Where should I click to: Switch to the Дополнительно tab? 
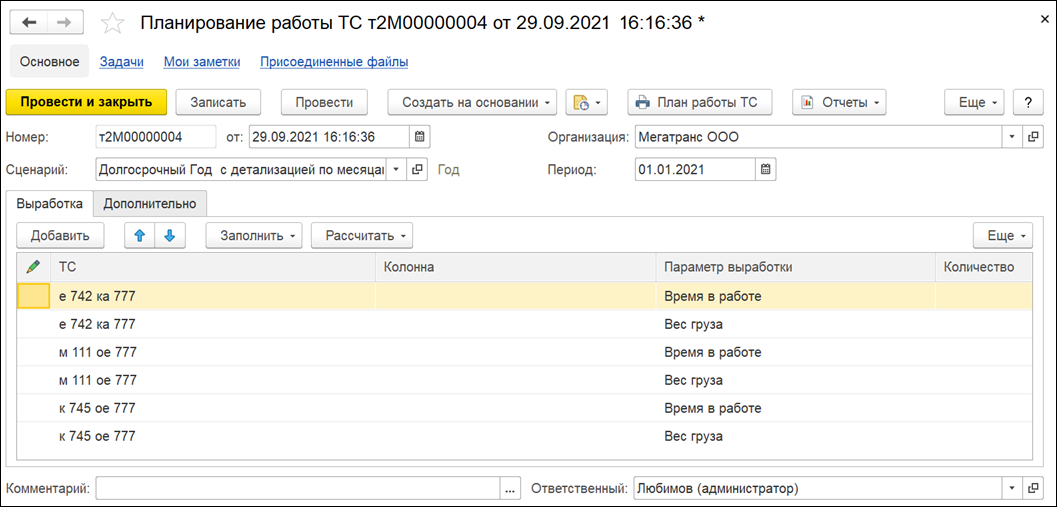point(150,203)
